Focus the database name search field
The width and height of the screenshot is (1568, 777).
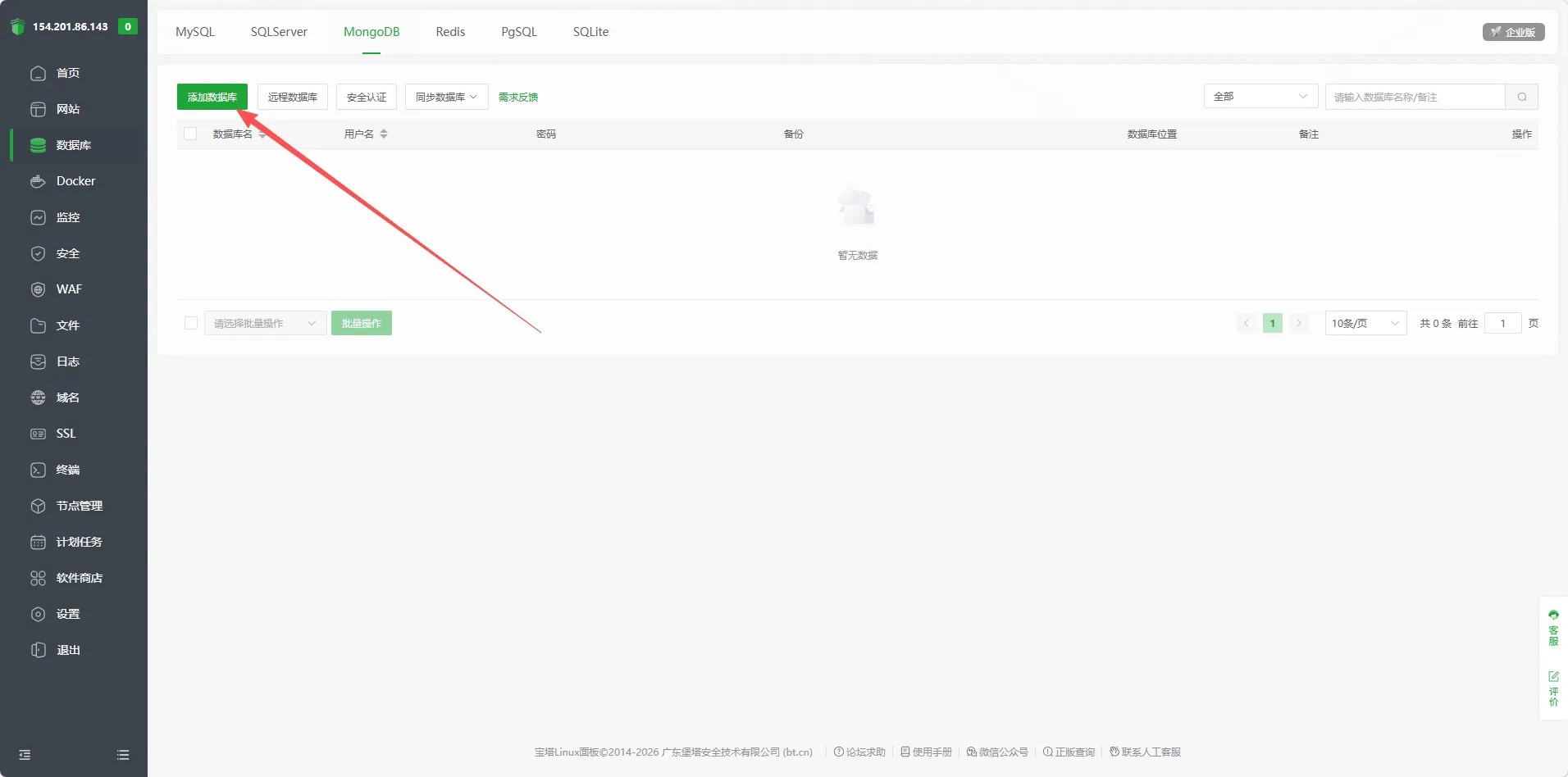click(x=1415, y=97)
